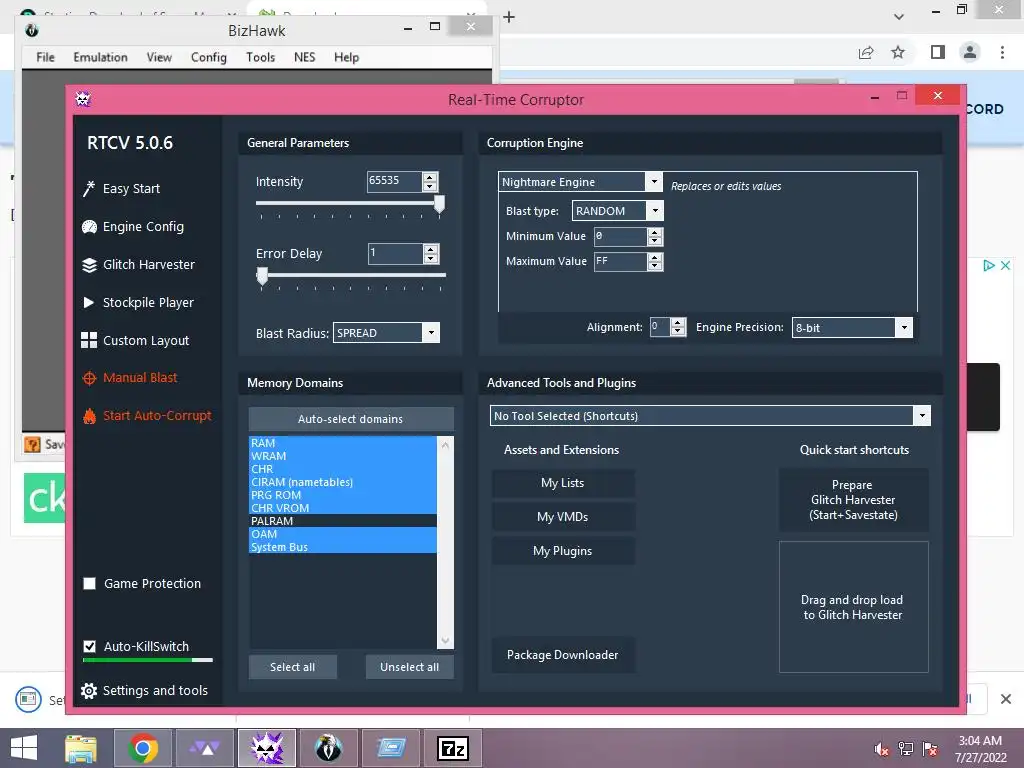This screenshot has height=768, width=1024.
Task: Open Engine Precision 8-bit dropdown
Action: pos(904,327)
